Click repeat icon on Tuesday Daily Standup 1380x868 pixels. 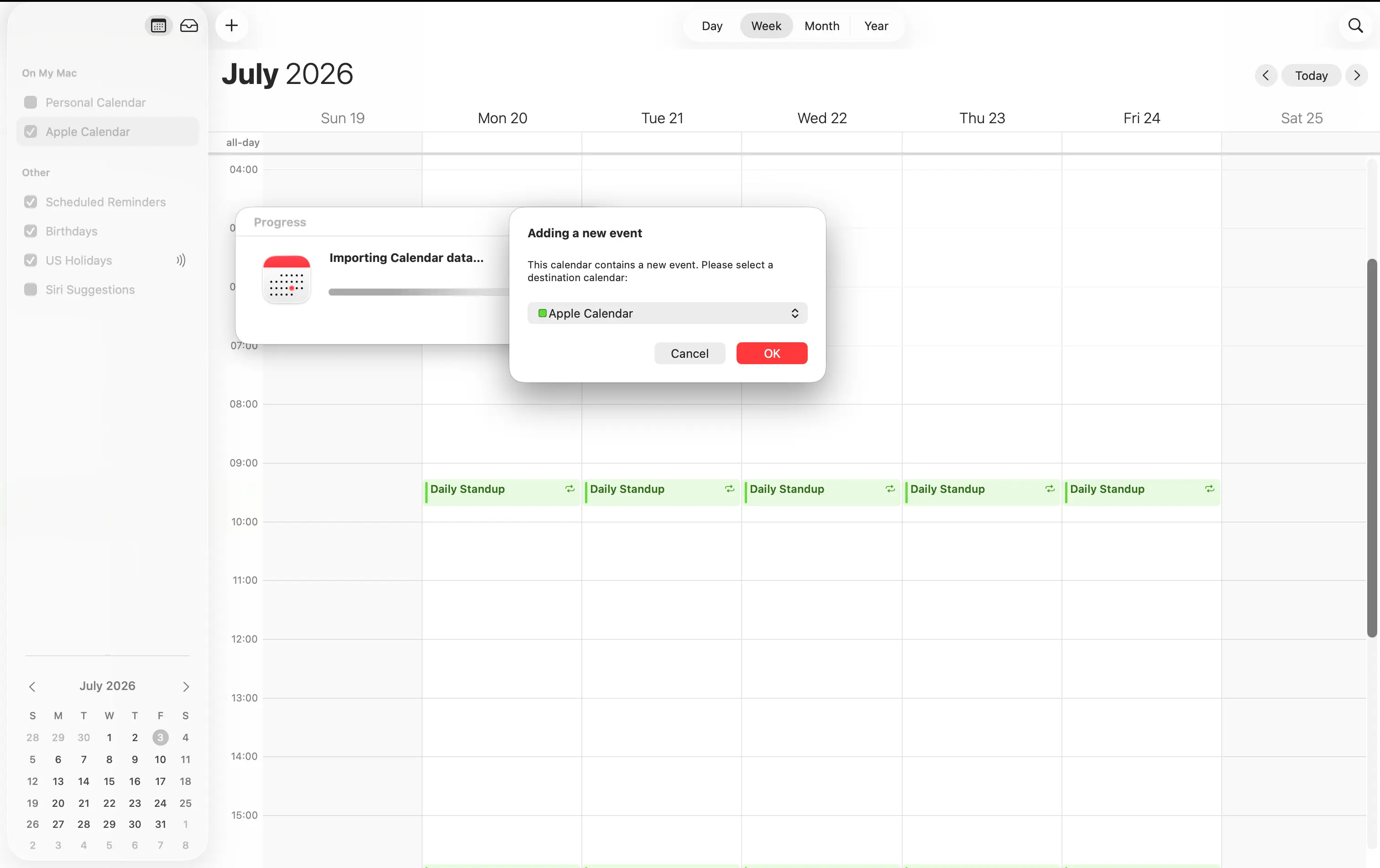[x=730, y=489]
